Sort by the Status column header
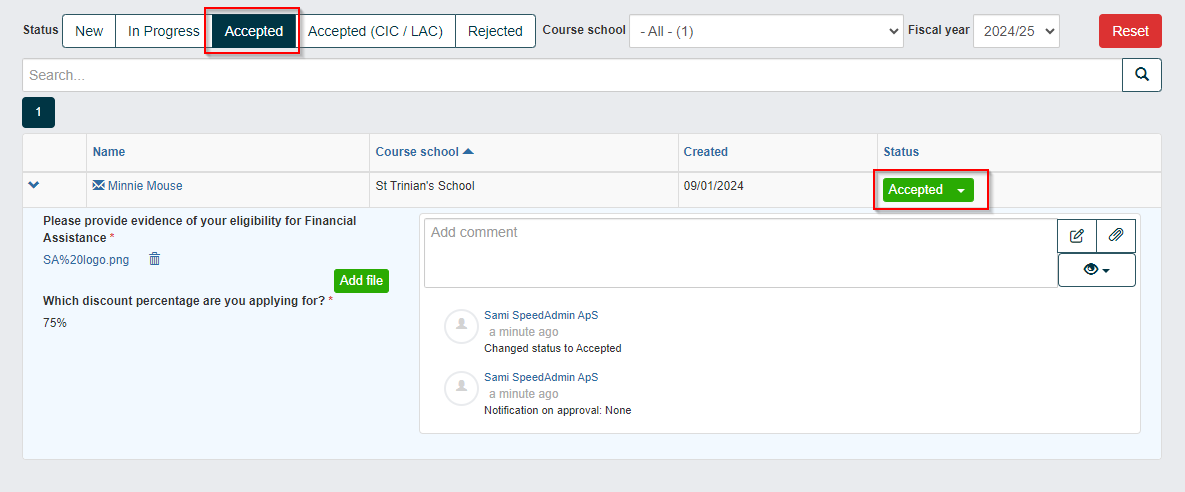1185x492 pixels. (902, 152)
